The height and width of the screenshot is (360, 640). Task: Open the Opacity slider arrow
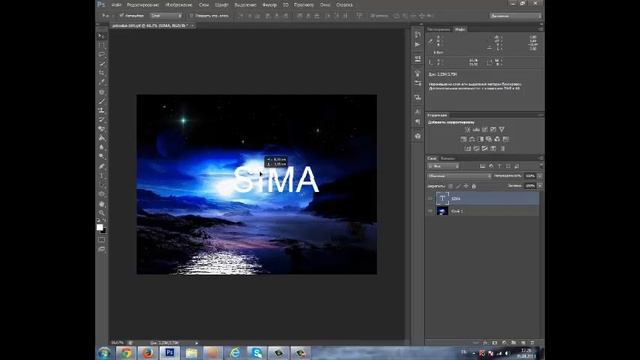click(x=540, y=176)
